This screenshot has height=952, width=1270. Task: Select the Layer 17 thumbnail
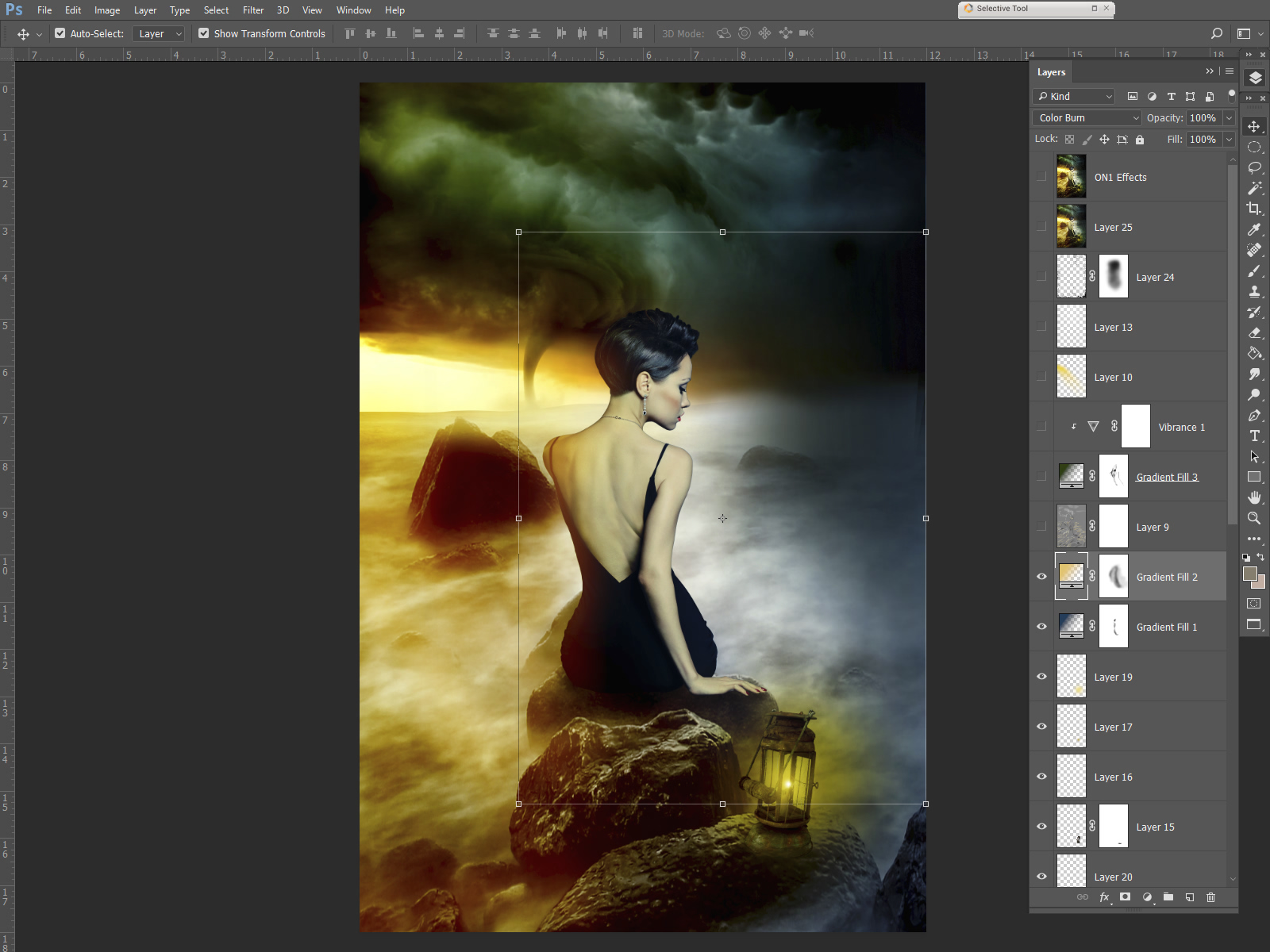pyautogui.click(x=1071, y=727)
